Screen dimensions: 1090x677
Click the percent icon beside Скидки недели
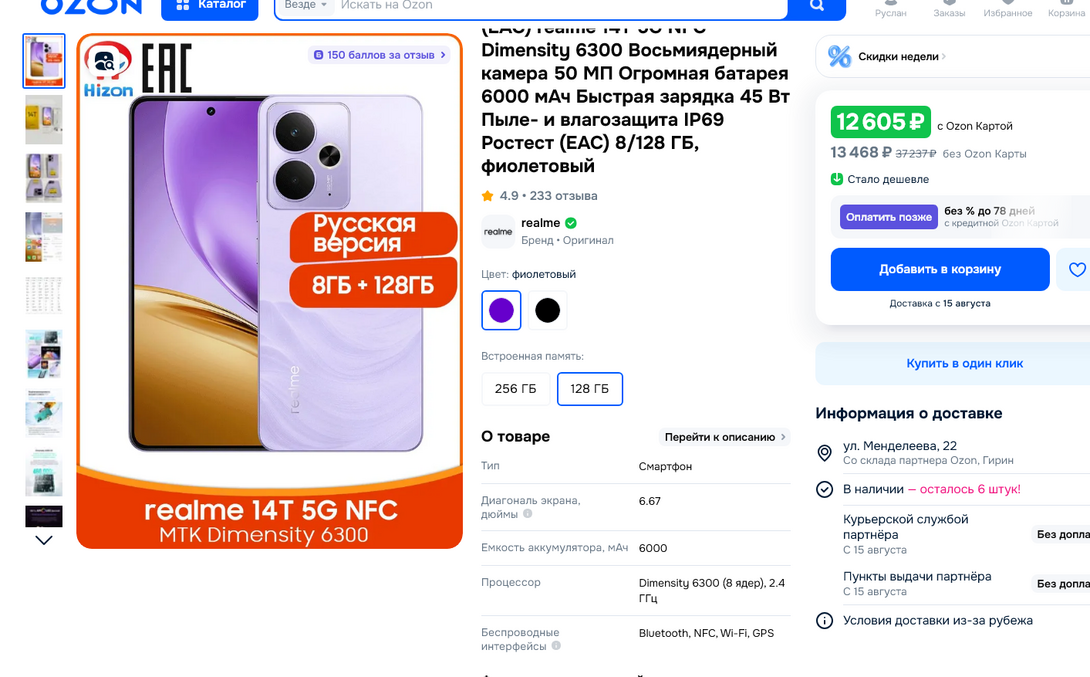(x=840, y=57)
